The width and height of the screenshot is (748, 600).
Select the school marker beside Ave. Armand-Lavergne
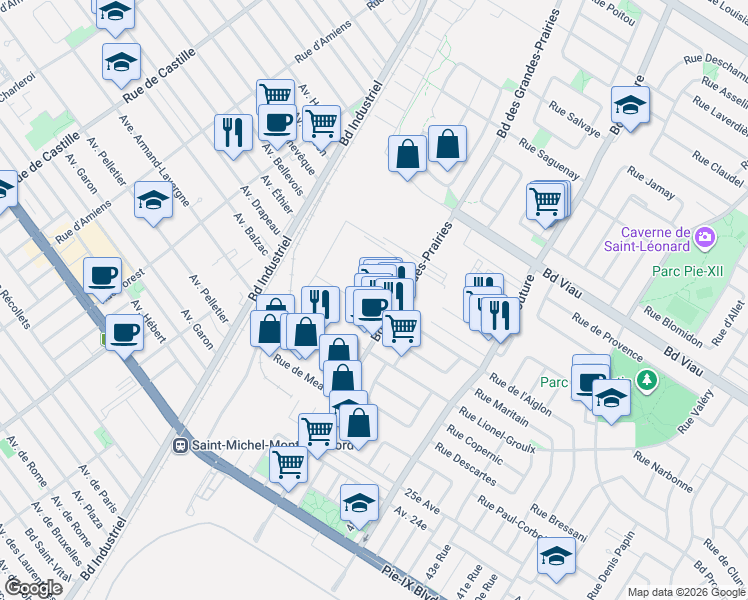pyautogui.click(x=153, y=200)
